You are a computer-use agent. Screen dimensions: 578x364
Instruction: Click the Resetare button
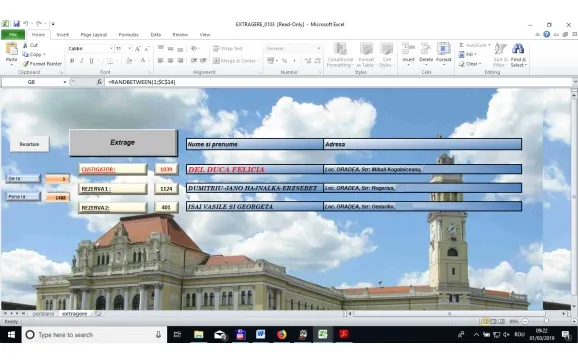tap(29, 144)
